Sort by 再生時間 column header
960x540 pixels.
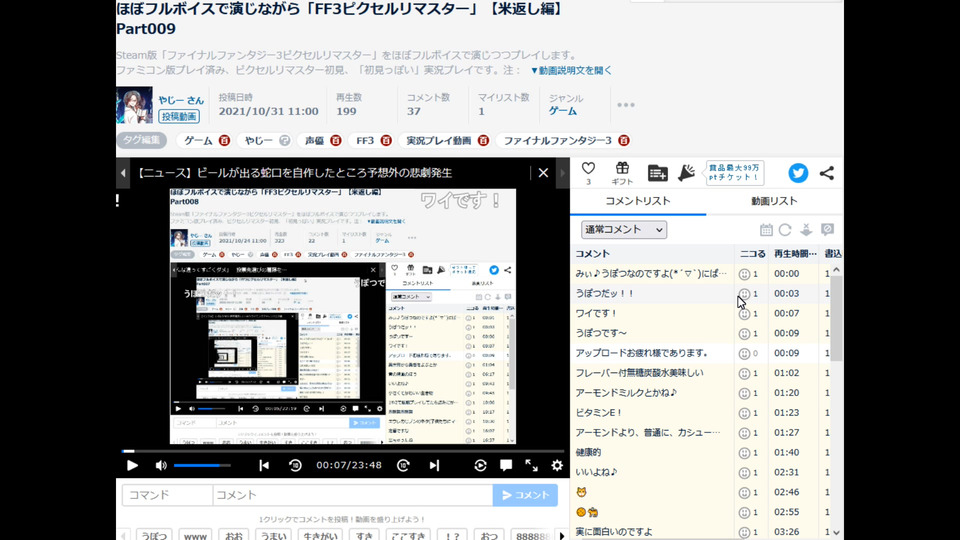click(x=795, y=253)
